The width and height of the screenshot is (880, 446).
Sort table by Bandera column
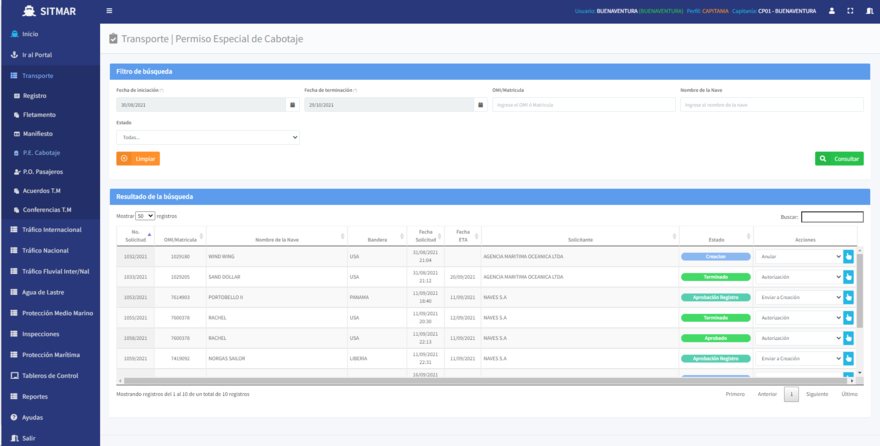coord(377,239)
